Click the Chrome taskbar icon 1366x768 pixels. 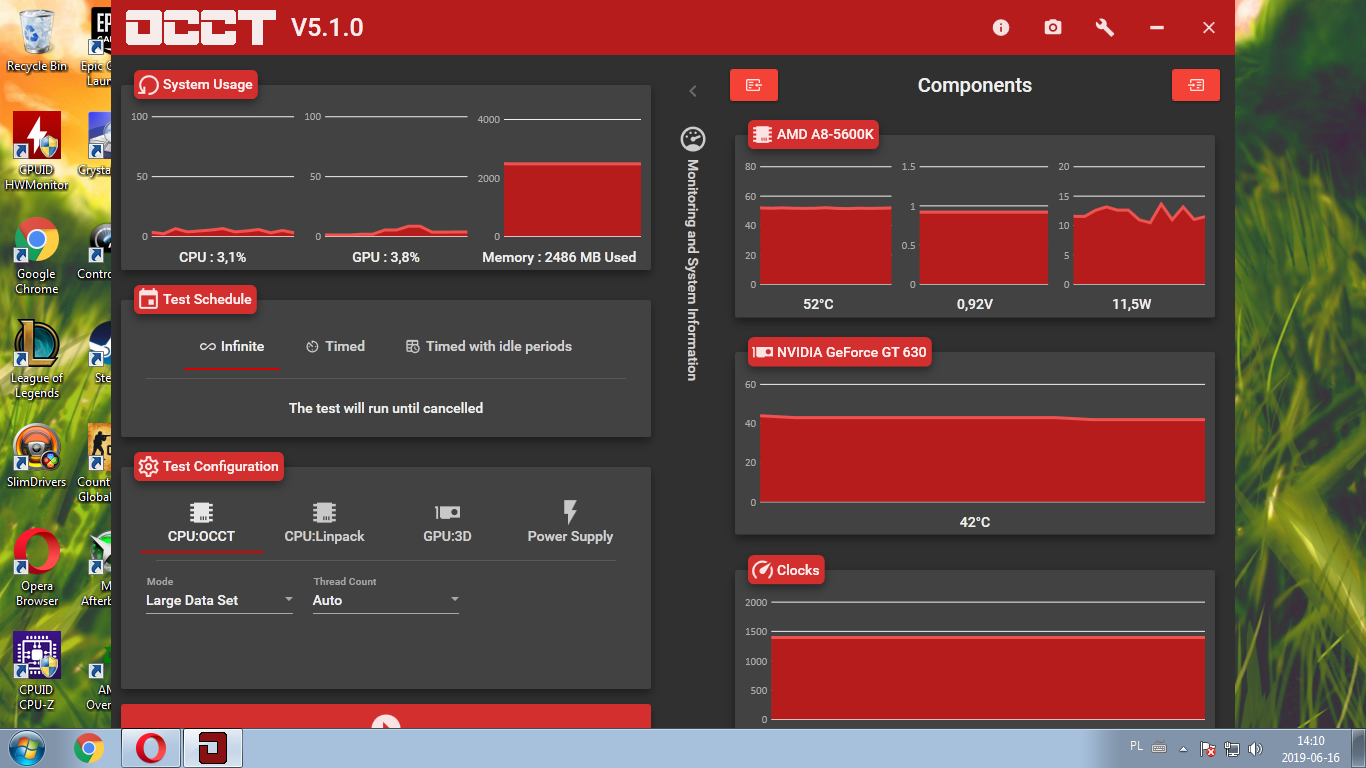coord(89,748)
